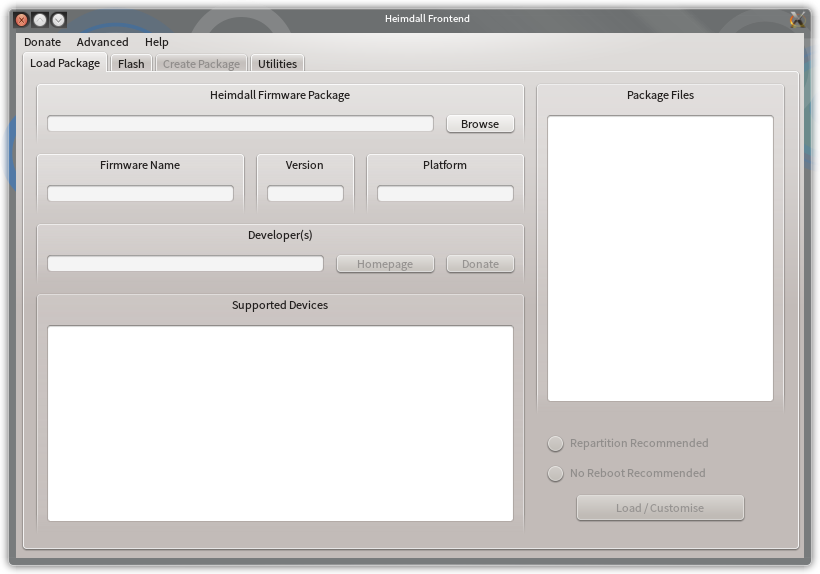
Task: Select the Create Package tab
Action: coord(201,64)
